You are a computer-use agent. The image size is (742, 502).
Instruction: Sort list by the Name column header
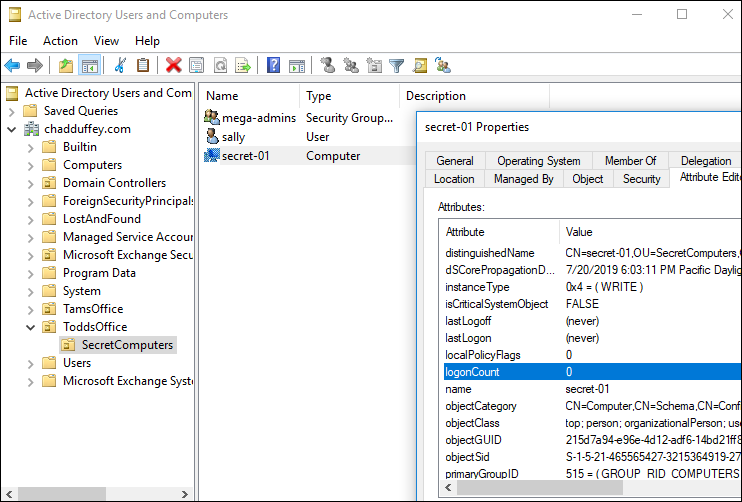249,96
